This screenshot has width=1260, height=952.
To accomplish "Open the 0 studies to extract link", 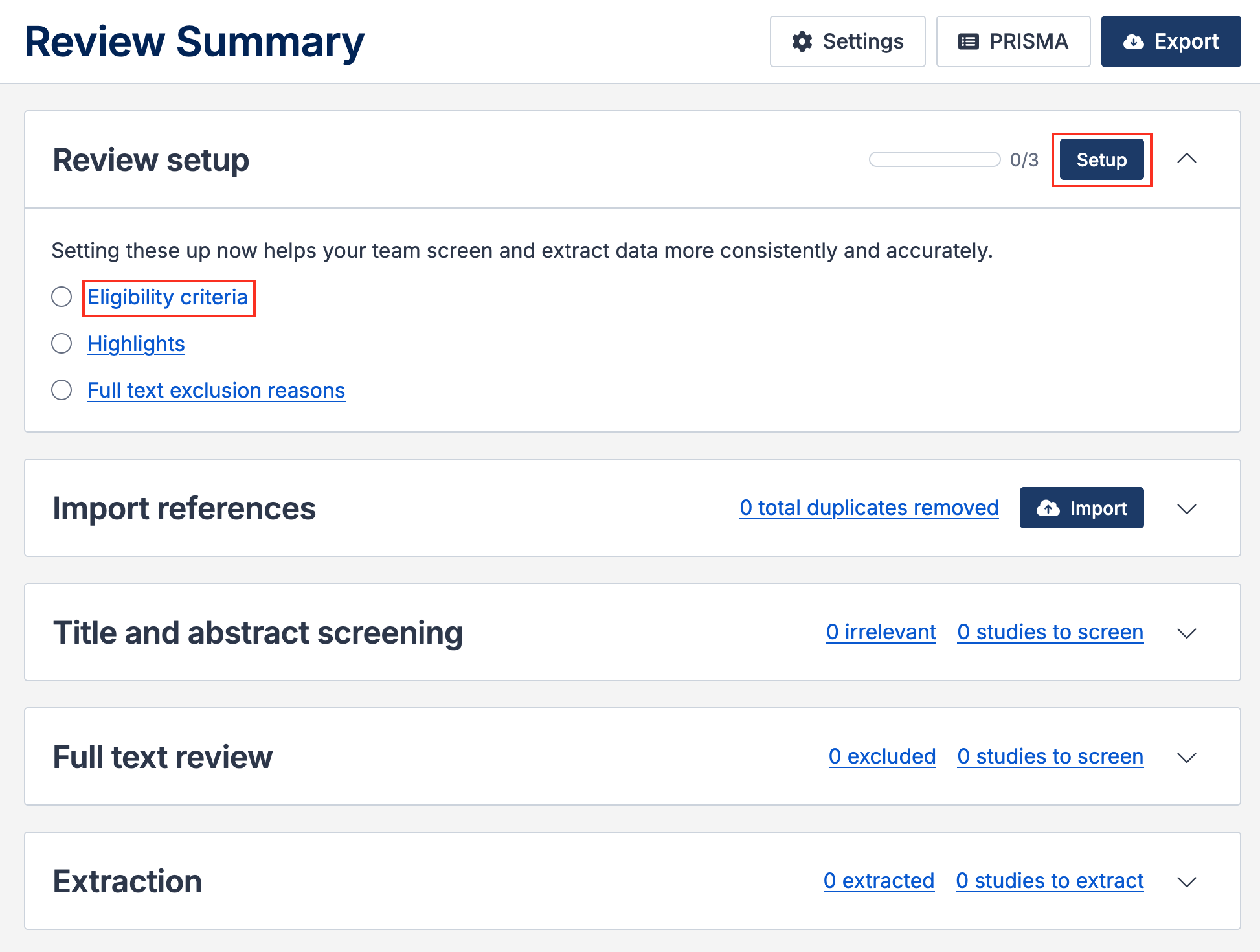I will point(1050,881).
